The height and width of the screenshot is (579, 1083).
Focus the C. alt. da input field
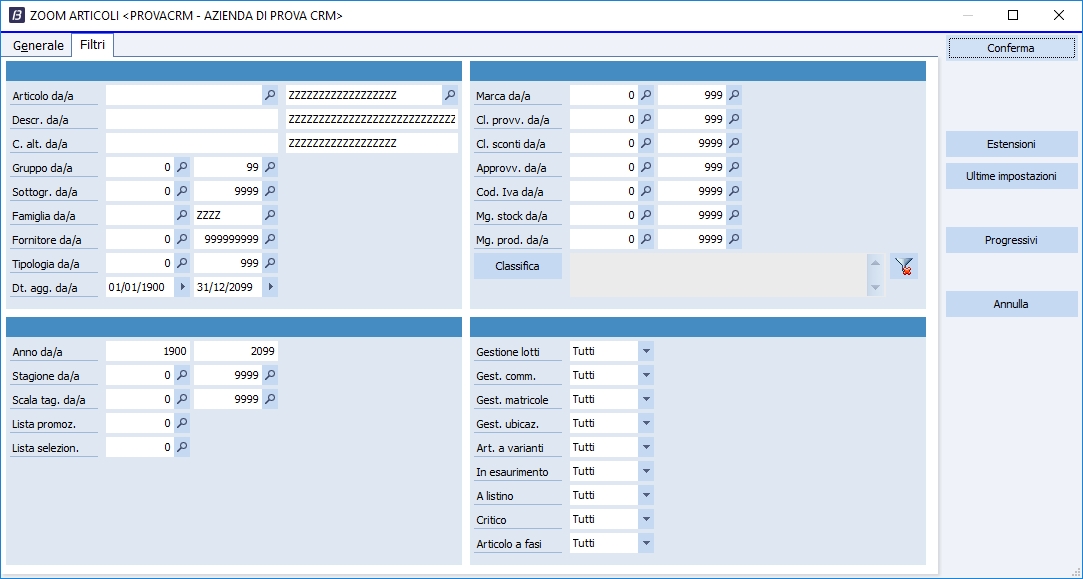click(191, 143)
